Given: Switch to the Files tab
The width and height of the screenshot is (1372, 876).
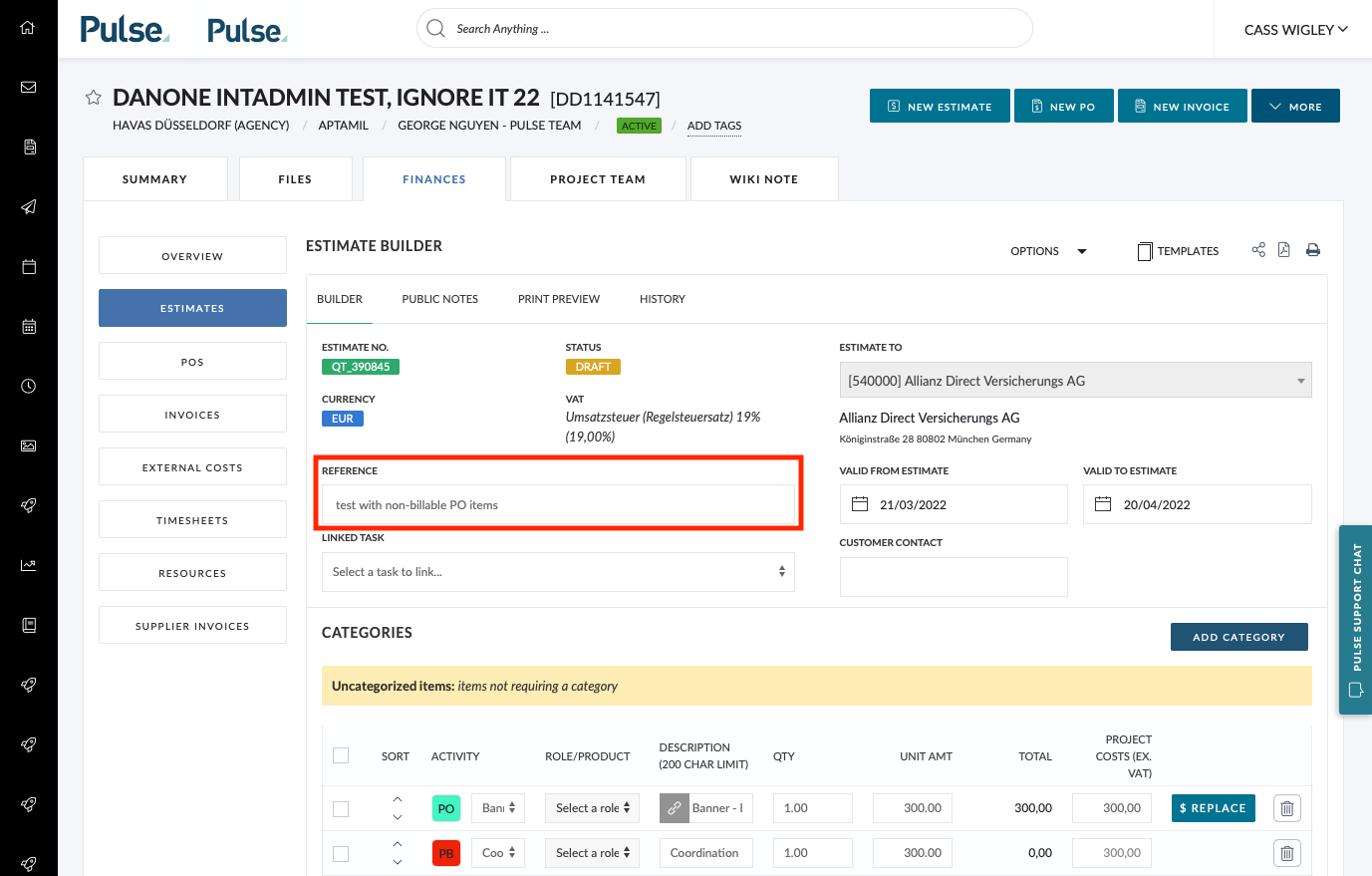Looking at the screenshot, I should point(295,179).
